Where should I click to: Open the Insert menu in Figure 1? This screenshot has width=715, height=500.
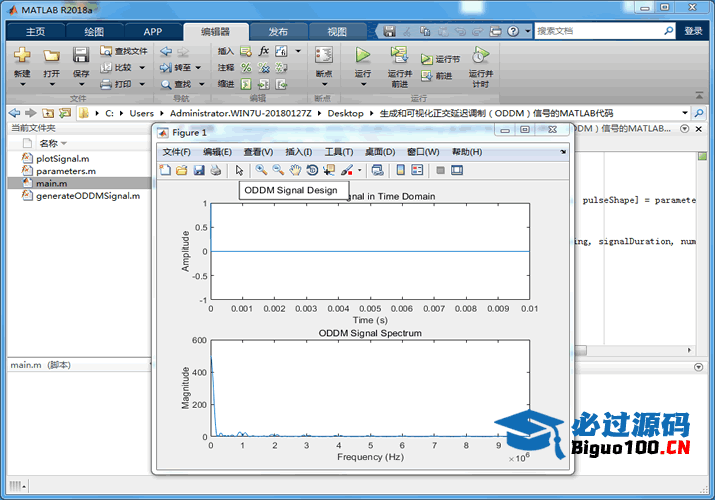(x=299, y=152)
